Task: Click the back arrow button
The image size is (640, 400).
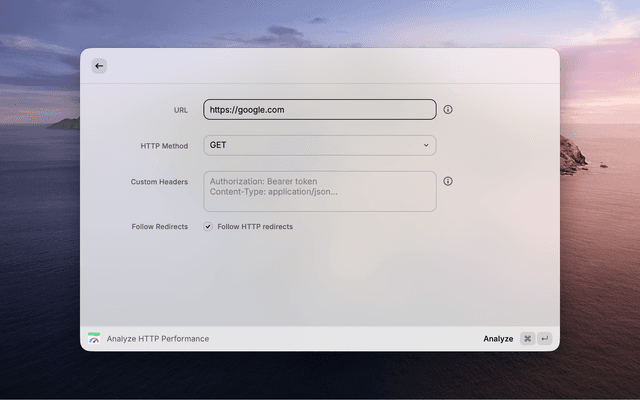Action: click(x=98, y=66)
